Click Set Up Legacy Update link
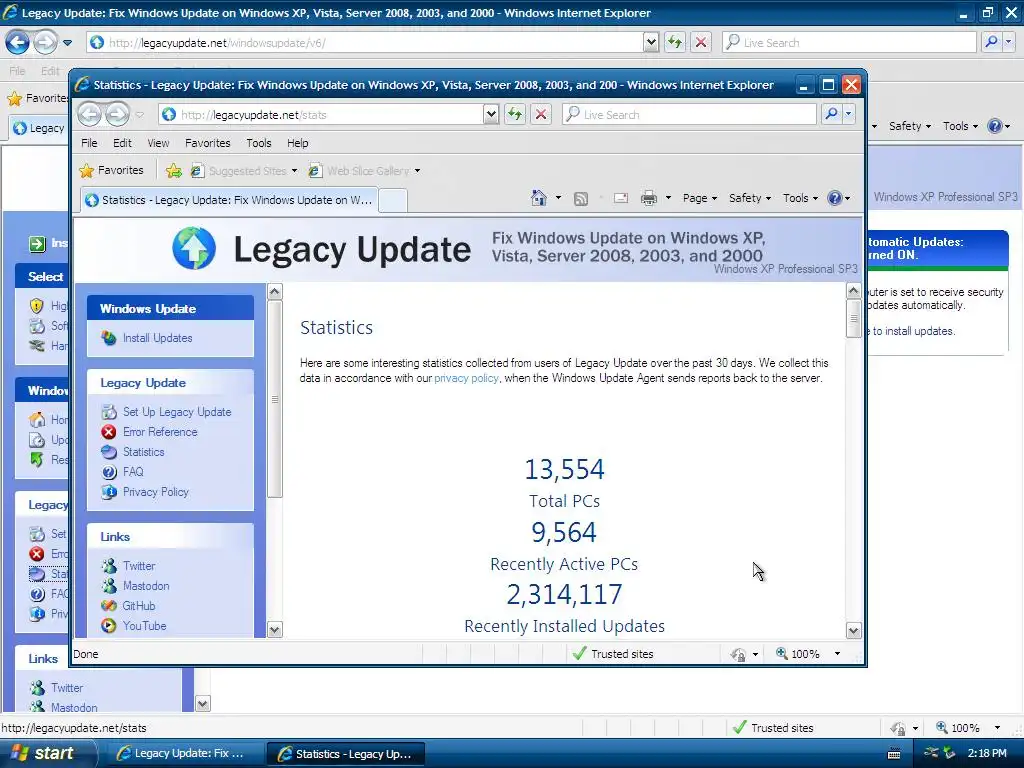Viewport: 1024px width, 768px height. [177, 412]
